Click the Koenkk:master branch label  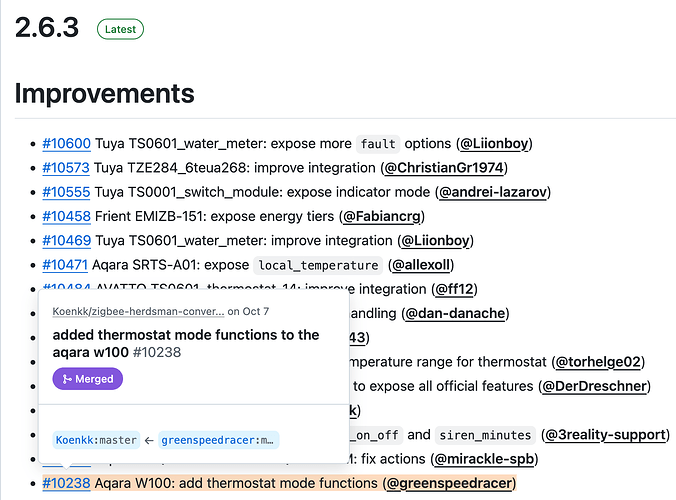tap(96, 439)
